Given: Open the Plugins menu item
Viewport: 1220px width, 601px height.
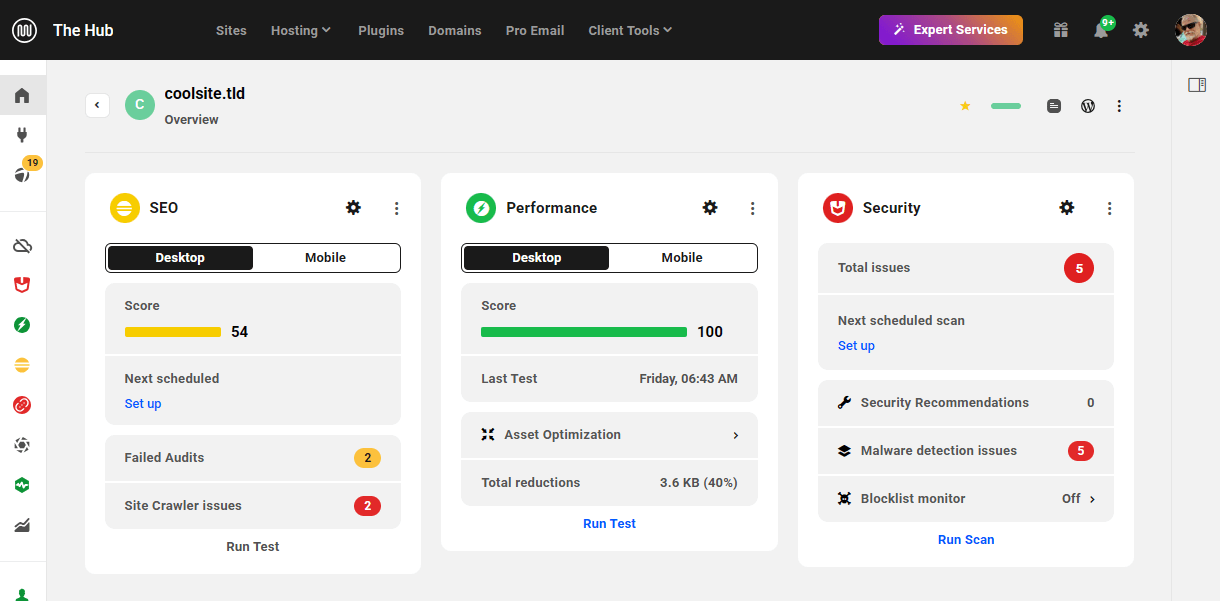Looking at the screenshot, I should pos(381,30).
